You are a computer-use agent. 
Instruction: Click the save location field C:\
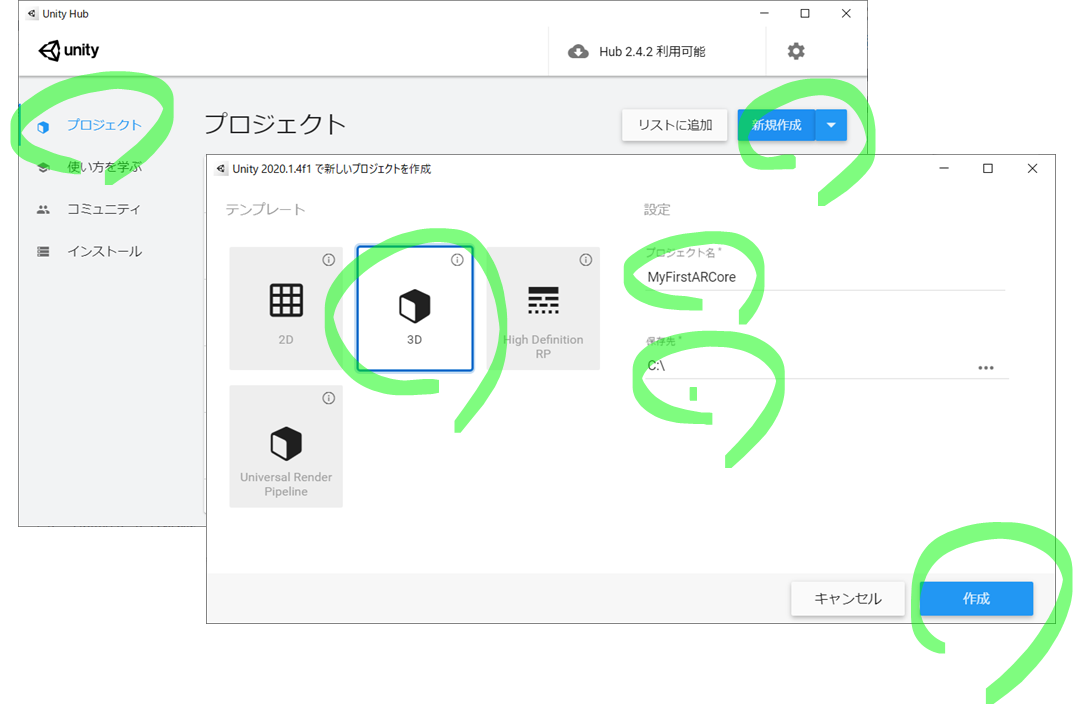[x=807, y=365]
